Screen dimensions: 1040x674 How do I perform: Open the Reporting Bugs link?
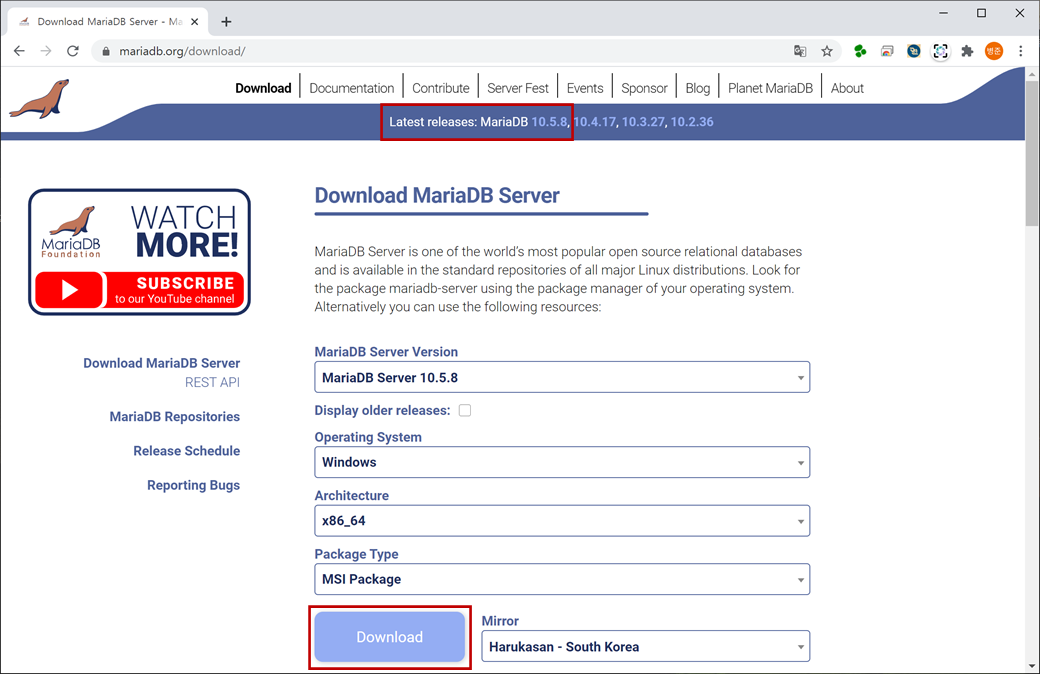click(x=194, y=485)
